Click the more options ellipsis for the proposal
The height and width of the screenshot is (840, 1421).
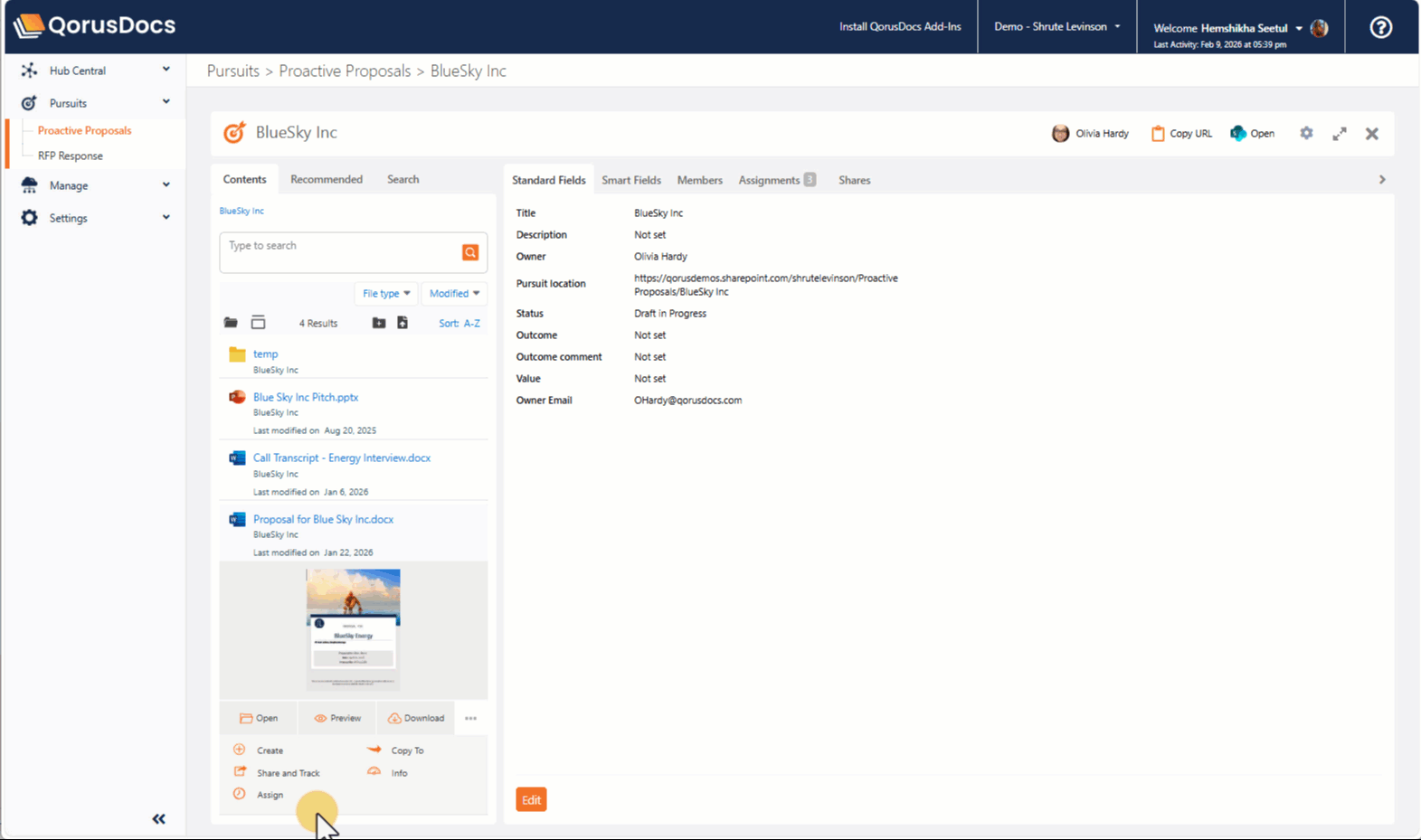471,718
